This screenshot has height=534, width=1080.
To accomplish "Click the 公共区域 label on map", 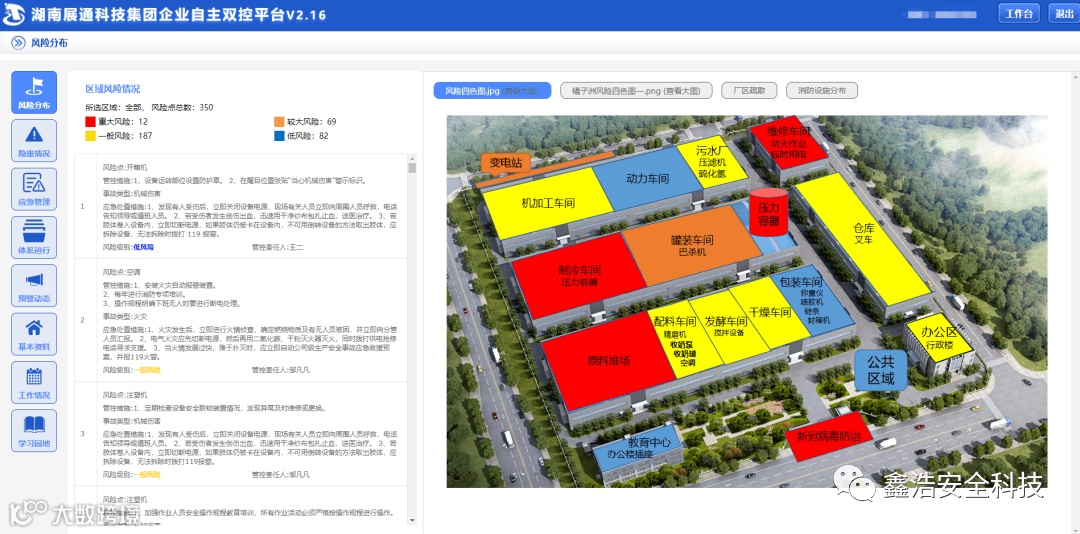I will coord(880,370).
